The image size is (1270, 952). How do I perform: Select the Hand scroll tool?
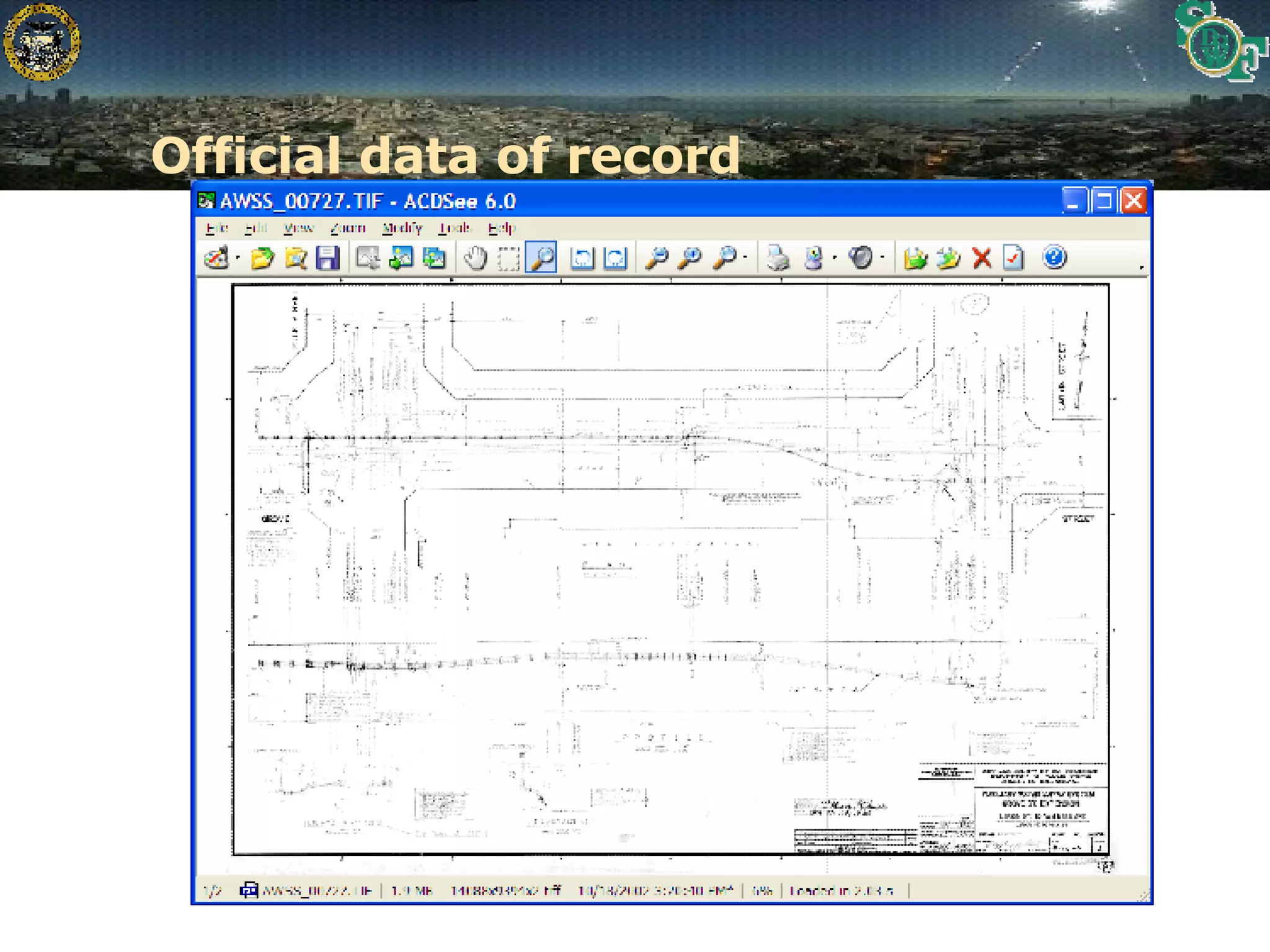(476, 257)
